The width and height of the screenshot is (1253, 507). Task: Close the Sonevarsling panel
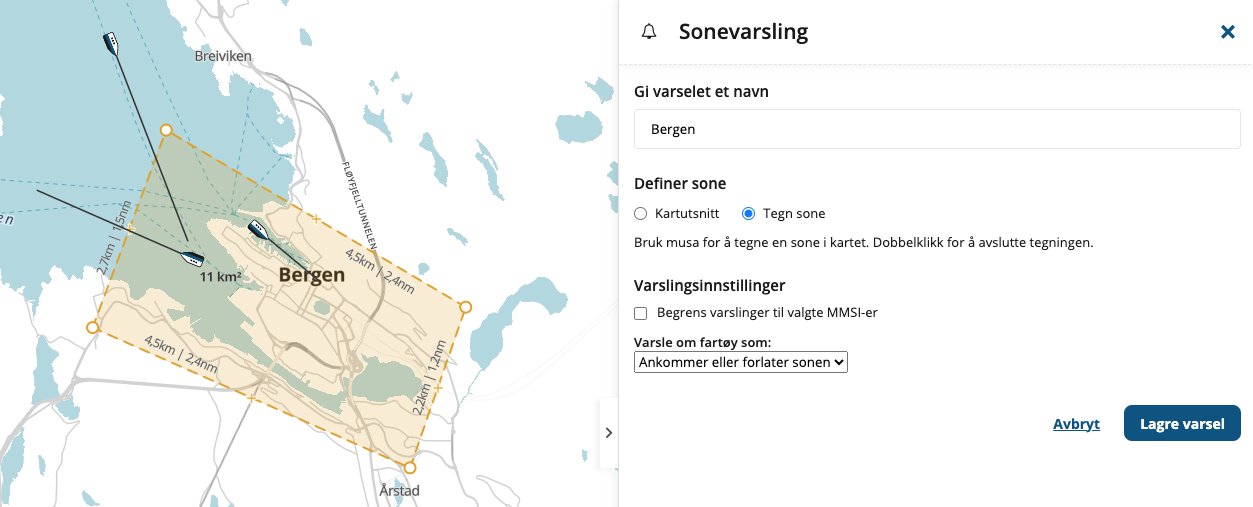click(x=1228, y=32)
